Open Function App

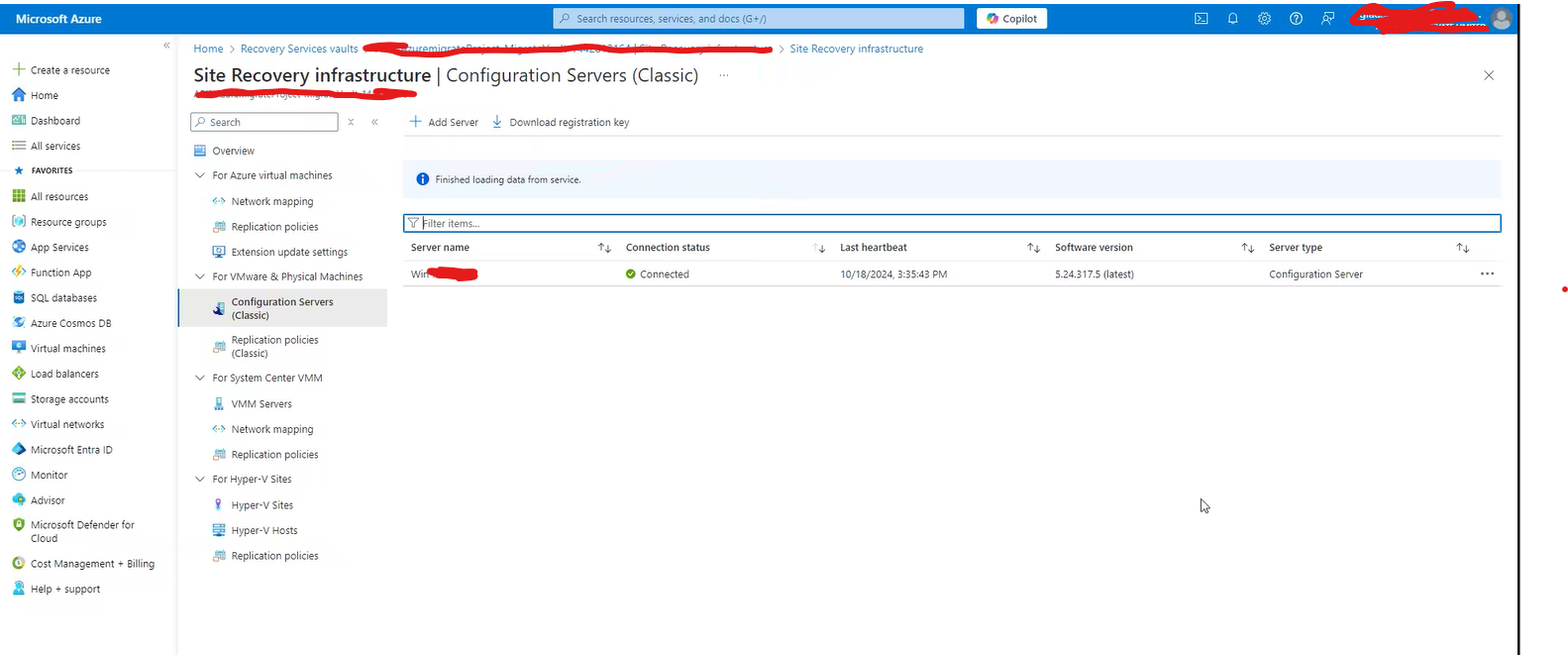click(52, 273)
